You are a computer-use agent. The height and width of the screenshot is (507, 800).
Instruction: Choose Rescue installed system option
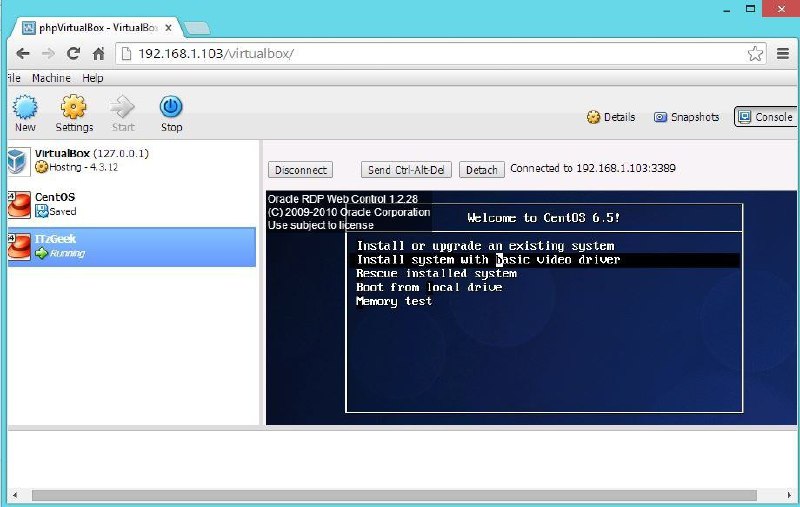436,273
